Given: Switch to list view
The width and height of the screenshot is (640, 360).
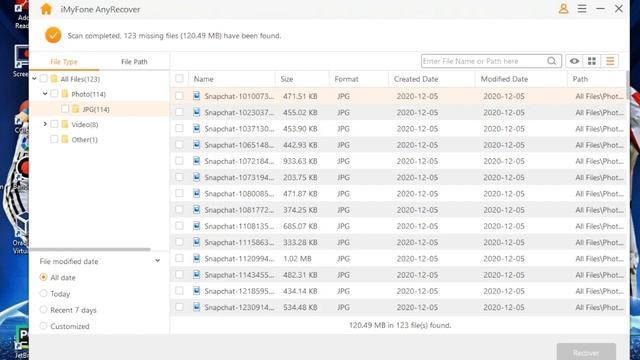Looking at the screenshot, I should point(610,61).
